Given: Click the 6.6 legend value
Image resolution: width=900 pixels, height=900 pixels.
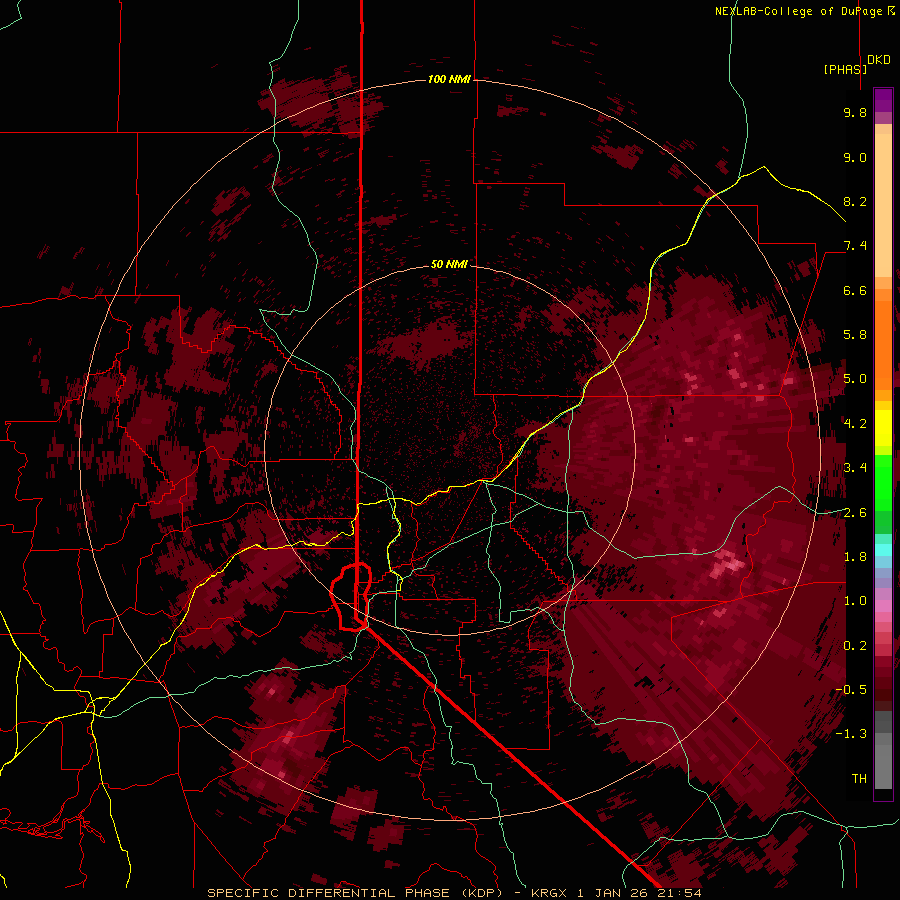Looking at the screenshot, I should (x=855, y=290).
